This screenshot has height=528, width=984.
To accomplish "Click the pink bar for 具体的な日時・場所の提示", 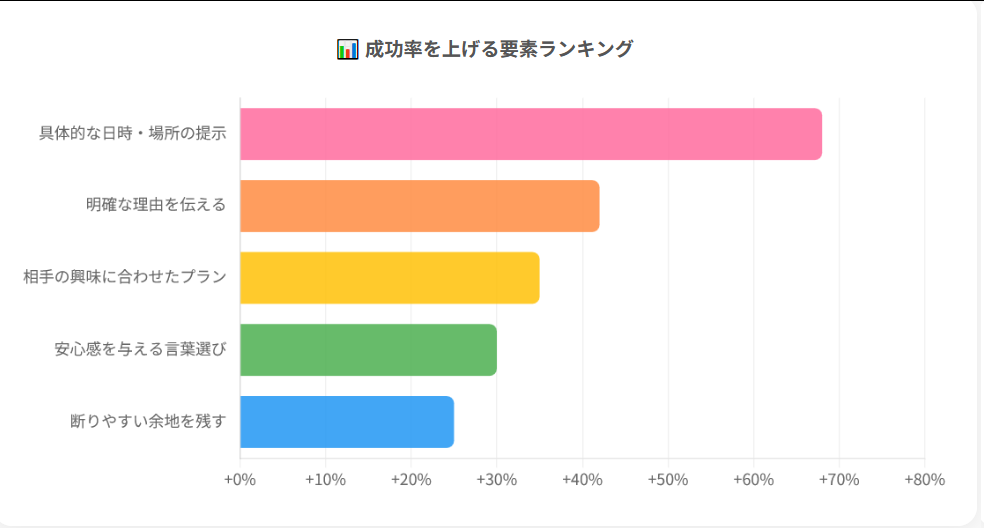I will (530, 134).
